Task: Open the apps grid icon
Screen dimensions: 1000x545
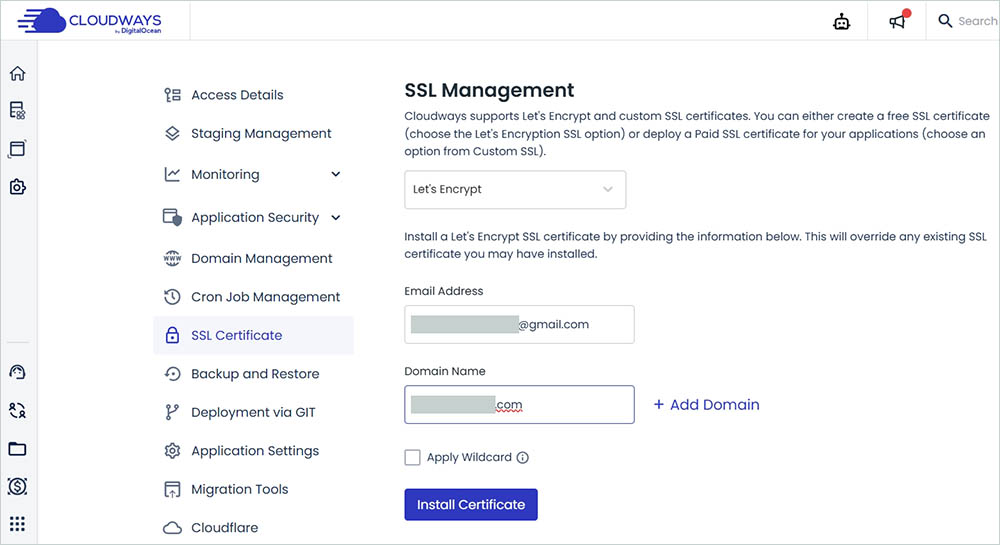Action: click(18, 524)
